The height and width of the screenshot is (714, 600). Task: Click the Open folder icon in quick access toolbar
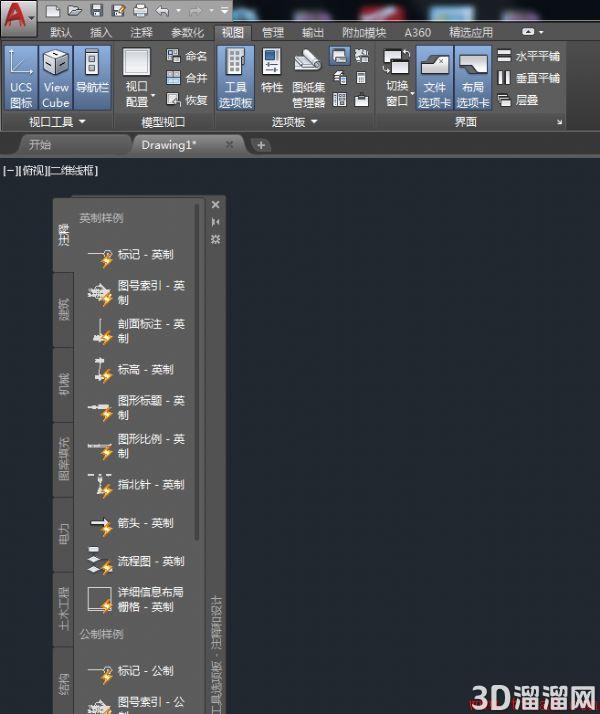tap(74, 10)
